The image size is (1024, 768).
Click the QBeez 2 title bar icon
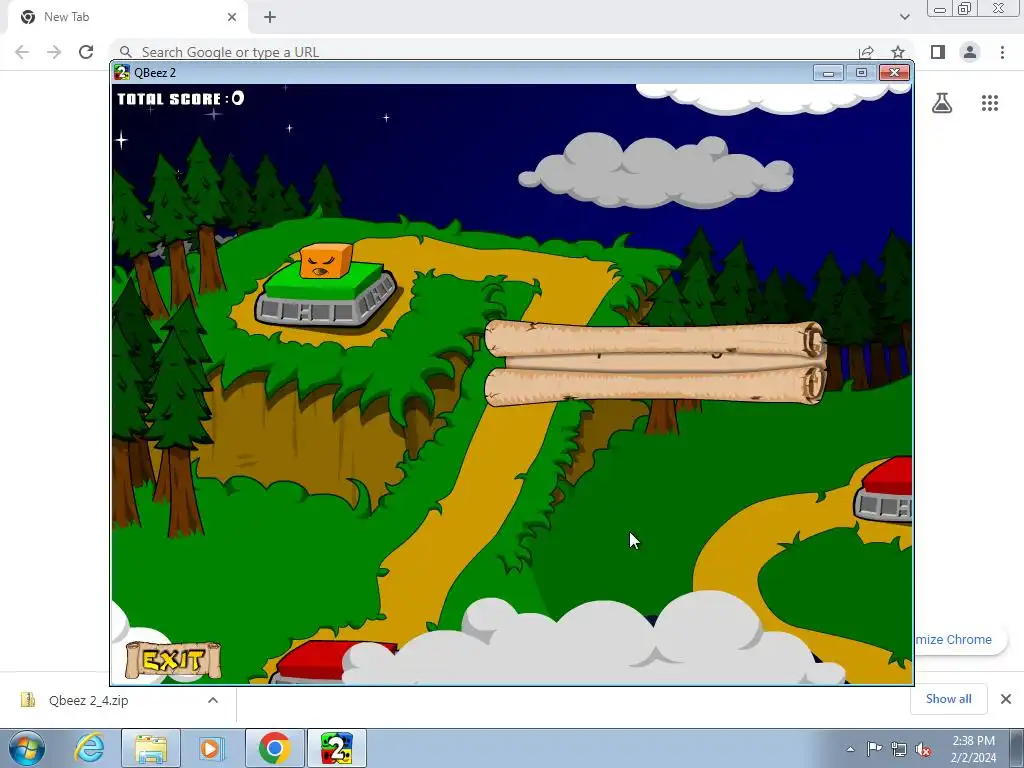tap(121, 72)
